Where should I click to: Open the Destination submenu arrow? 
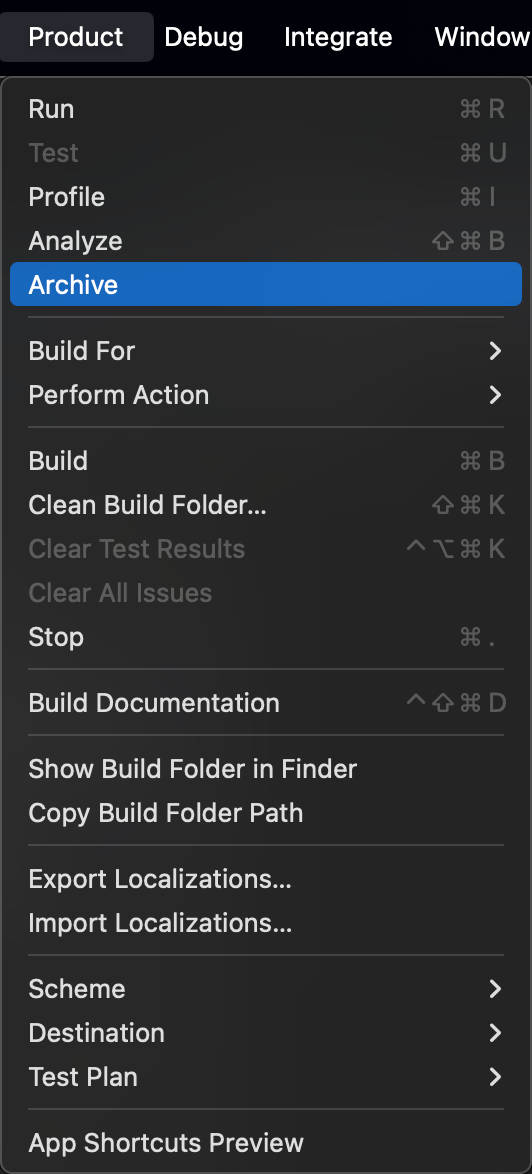coord(495,1033)
